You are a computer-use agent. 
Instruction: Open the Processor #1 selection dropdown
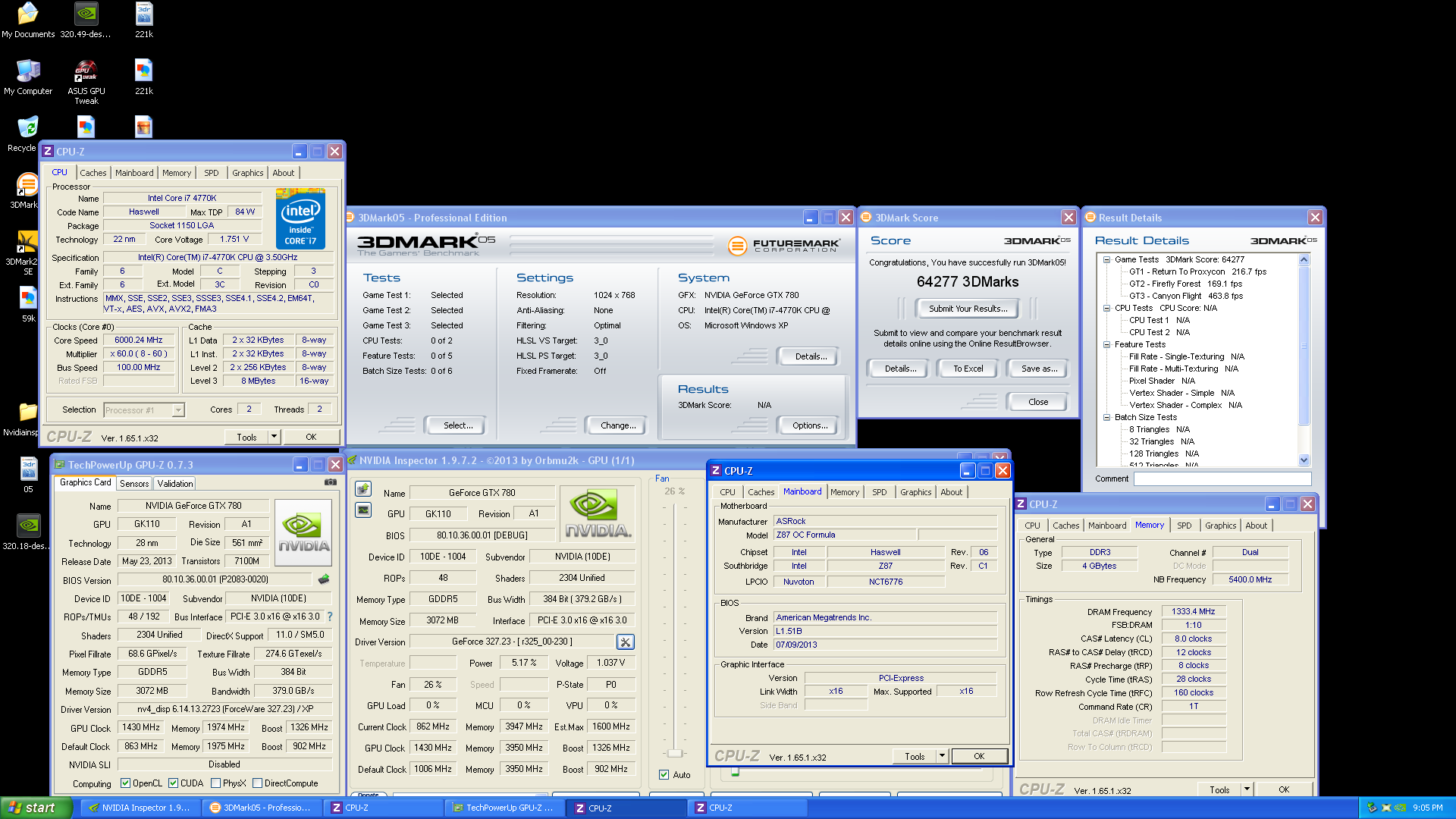click(144, 410)
